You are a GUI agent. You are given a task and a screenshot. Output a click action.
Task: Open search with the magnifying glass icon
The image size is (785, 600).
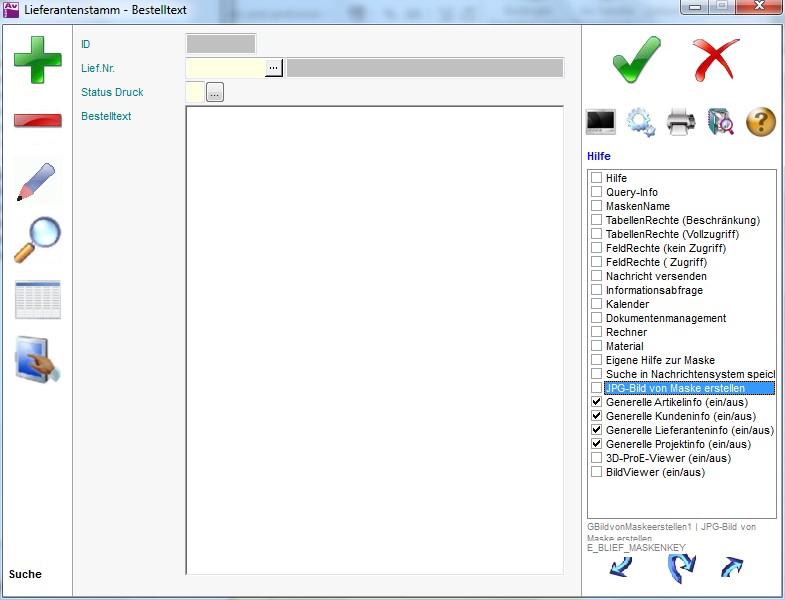[37, 240]
